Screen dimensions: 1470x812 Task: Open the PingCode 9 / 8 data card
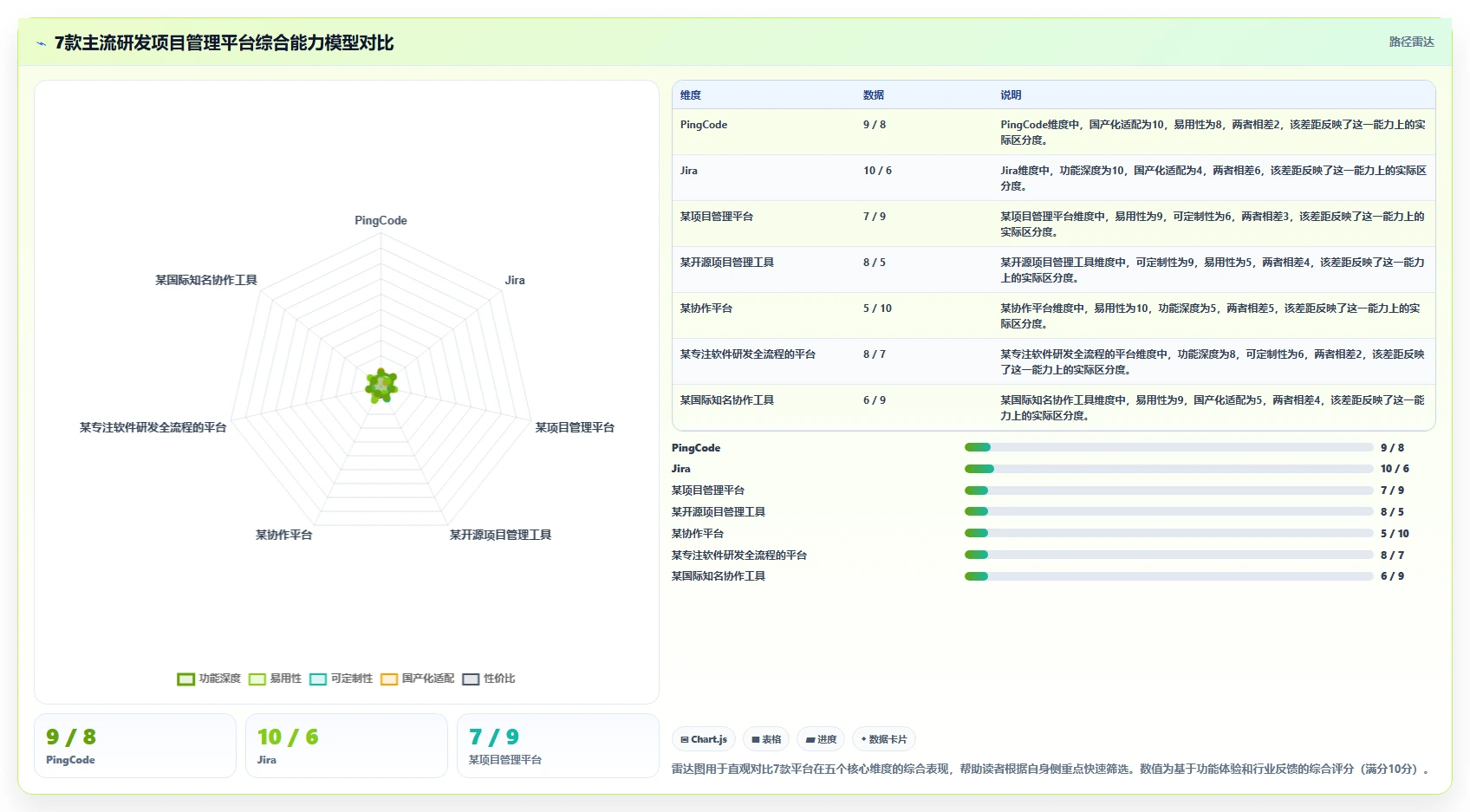[135, 746]
